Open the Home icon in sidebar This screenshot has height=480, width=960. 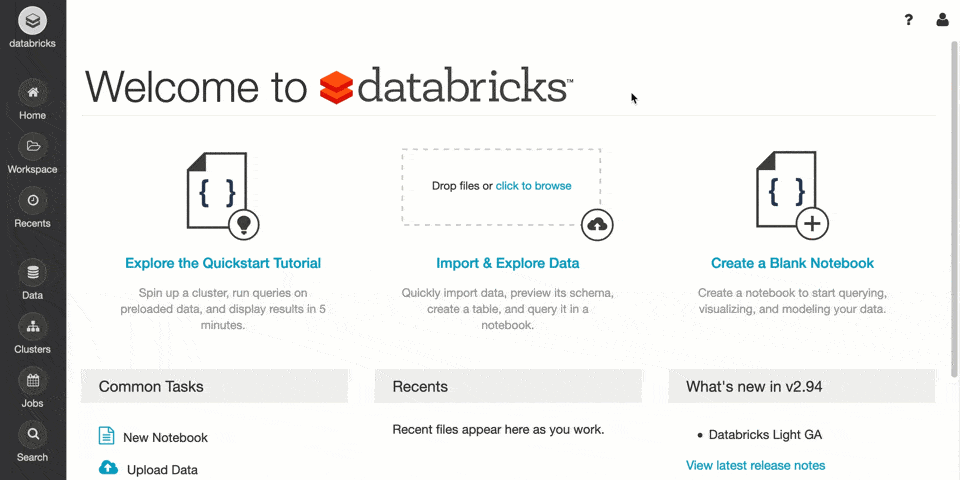click(x=33, y=93)
